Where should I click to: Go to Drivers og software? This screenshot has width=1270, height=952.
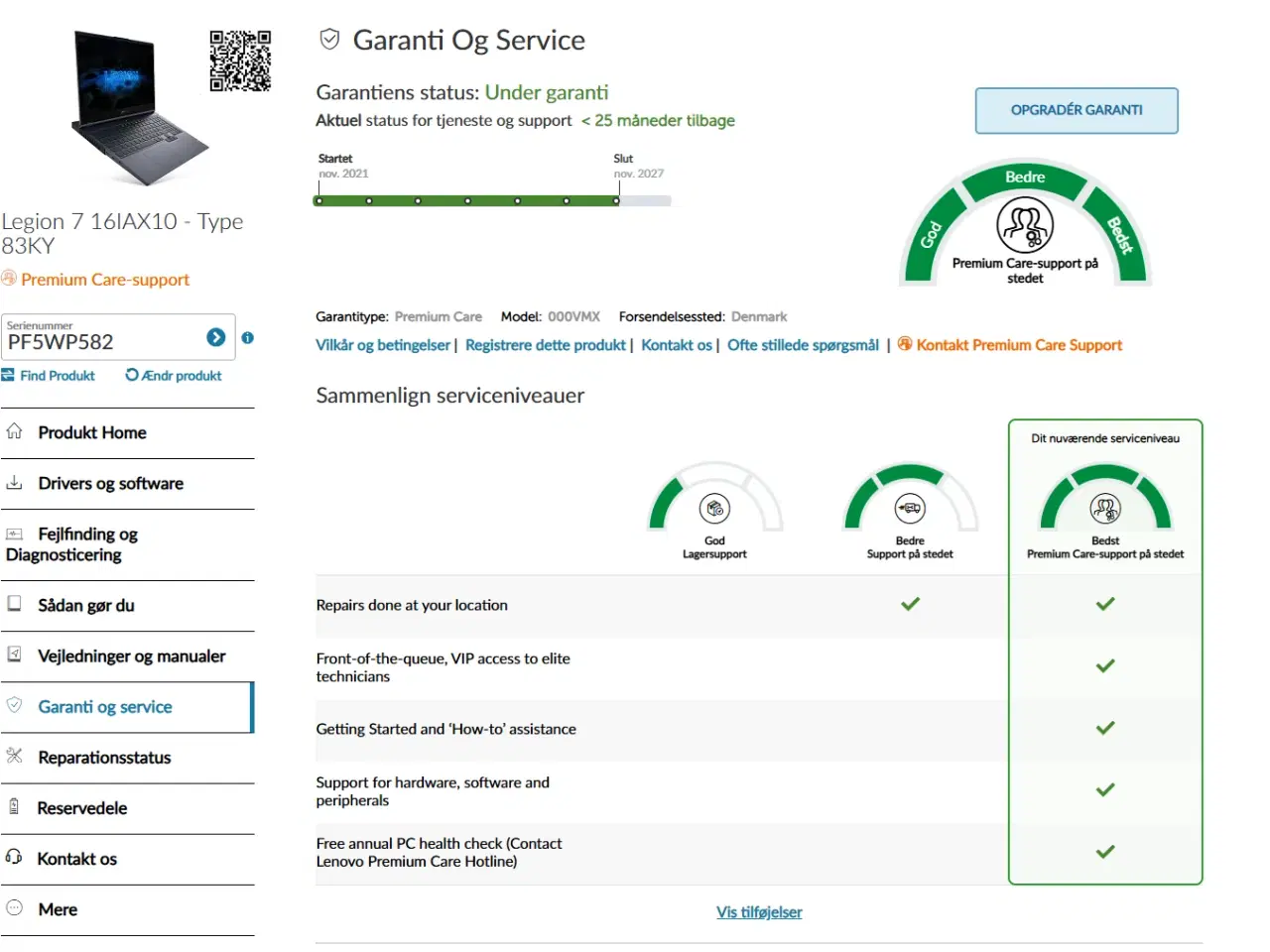(110, 484)
